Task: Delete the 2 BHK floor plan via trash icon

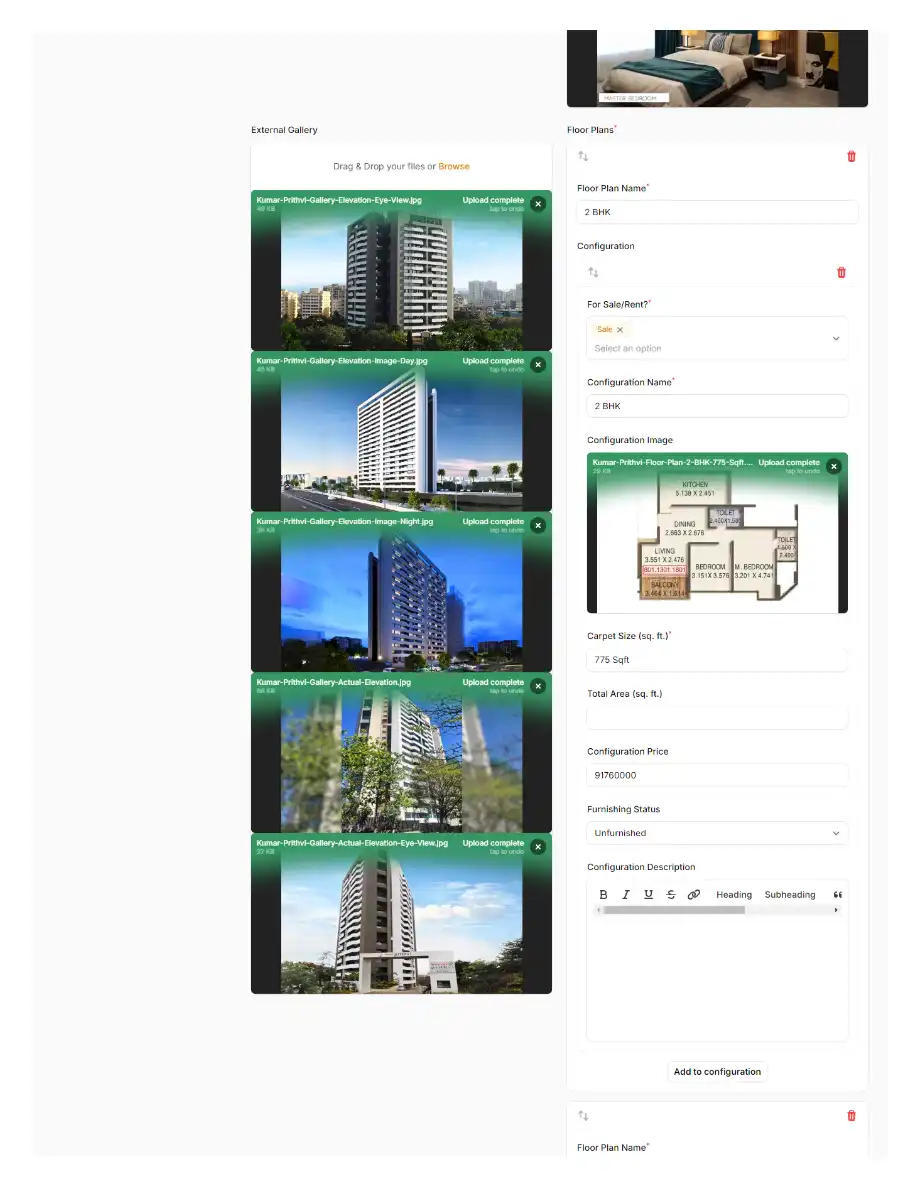Action: click(x=851, y=156)
